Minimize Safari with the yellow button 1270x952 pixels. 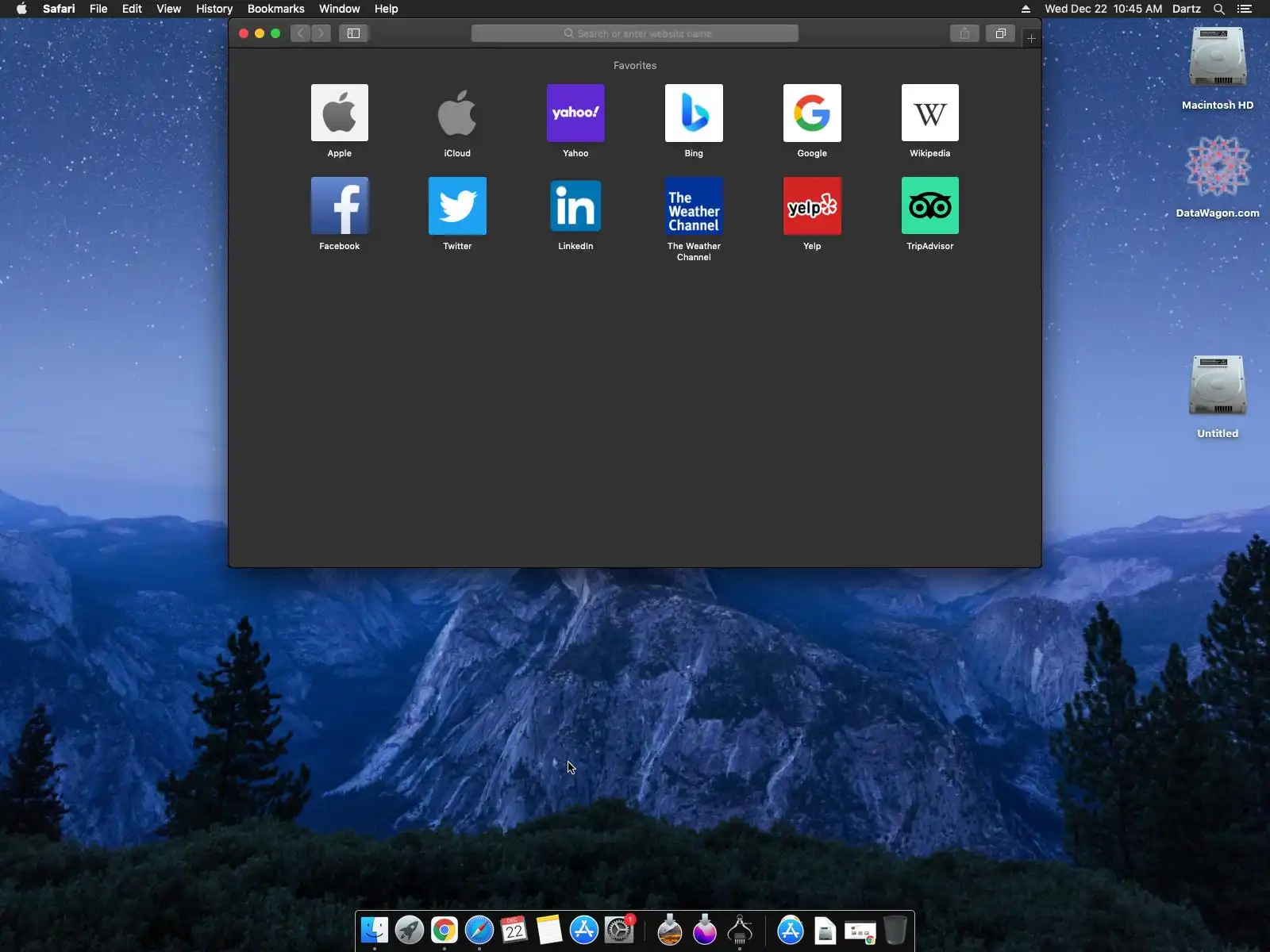(260, 33)
